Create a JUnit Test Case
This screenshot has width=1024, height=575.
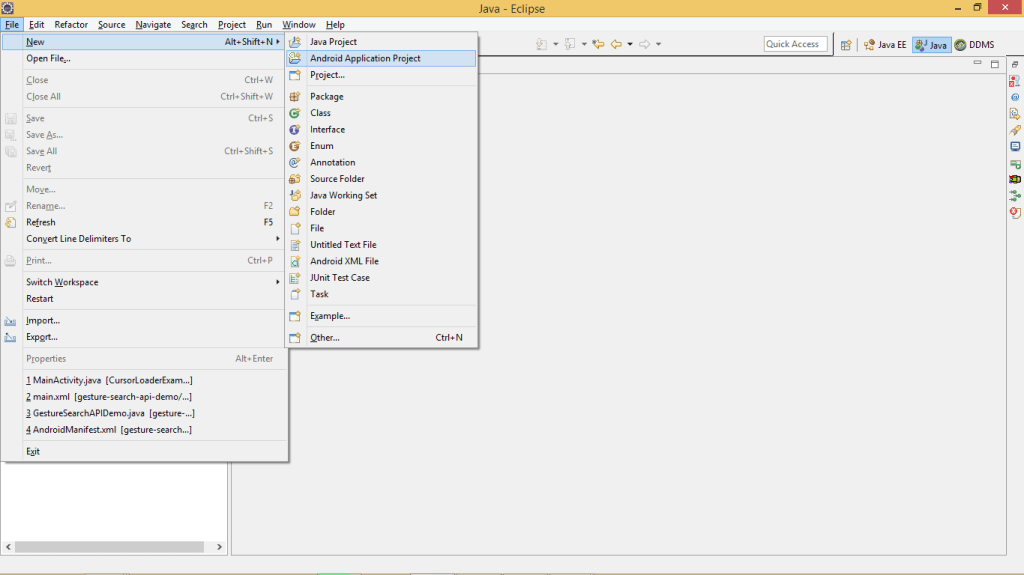[381, 277]
